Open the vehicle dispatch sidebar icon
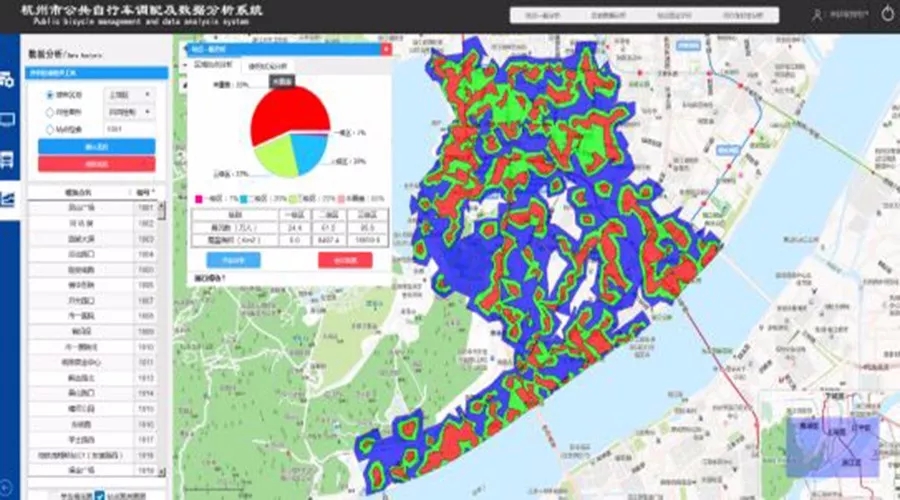 (7, 79)
